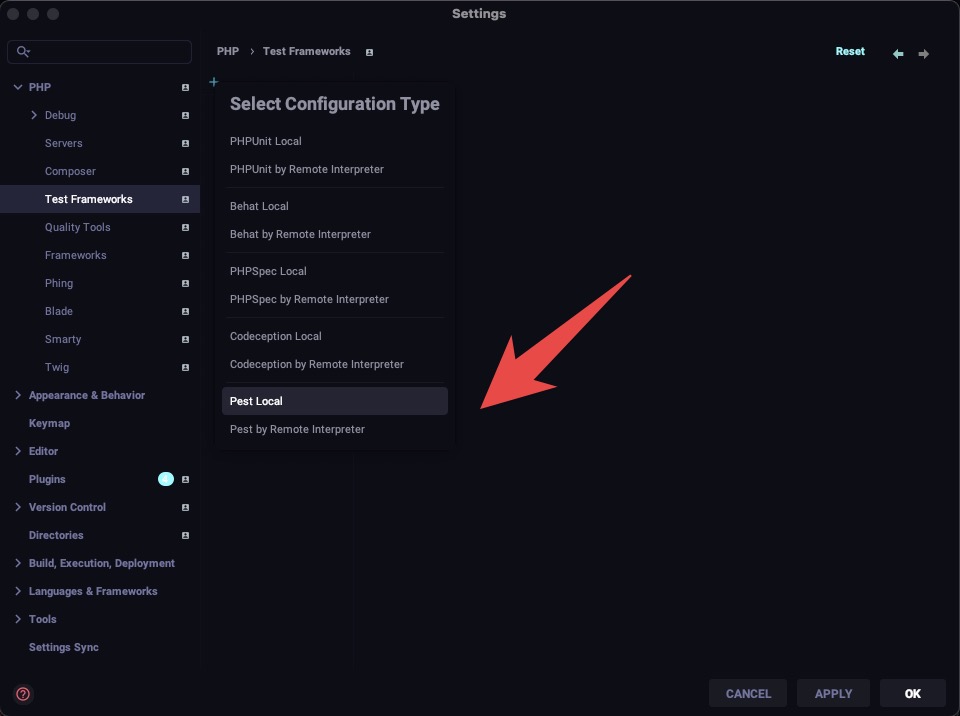Select Test Frameworks in sidebar
The image size is (960, 716).
coord(100,199)
